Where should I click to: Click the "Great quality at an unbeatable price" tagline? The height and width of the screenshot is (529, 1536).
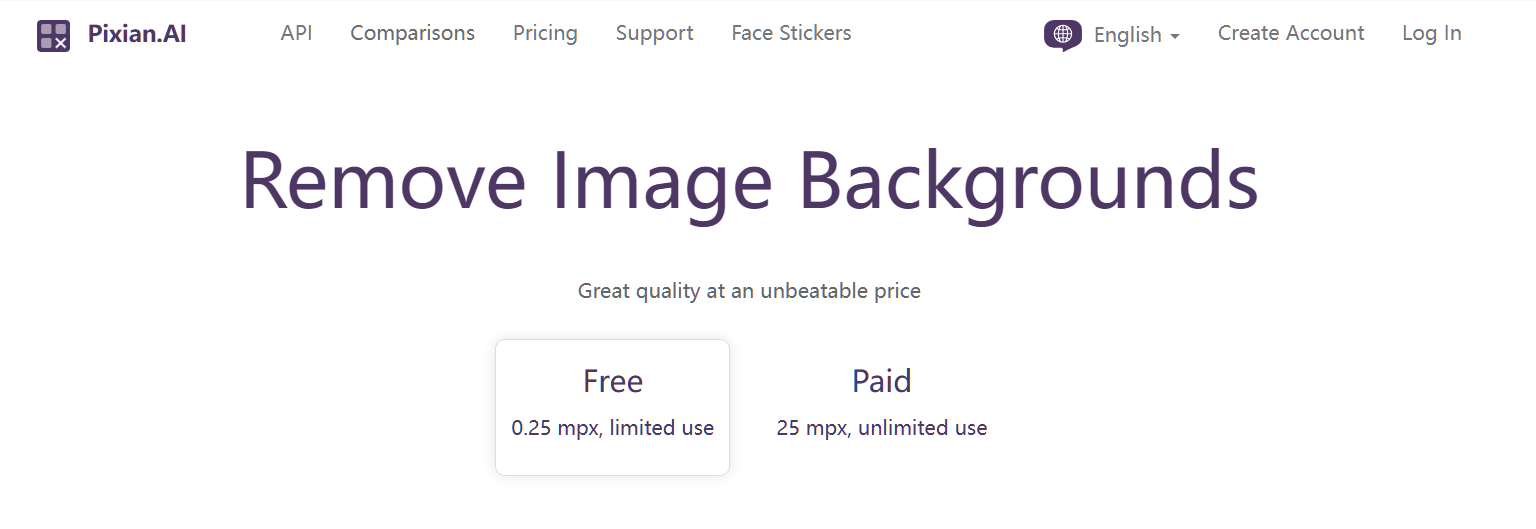pos(749,291)
